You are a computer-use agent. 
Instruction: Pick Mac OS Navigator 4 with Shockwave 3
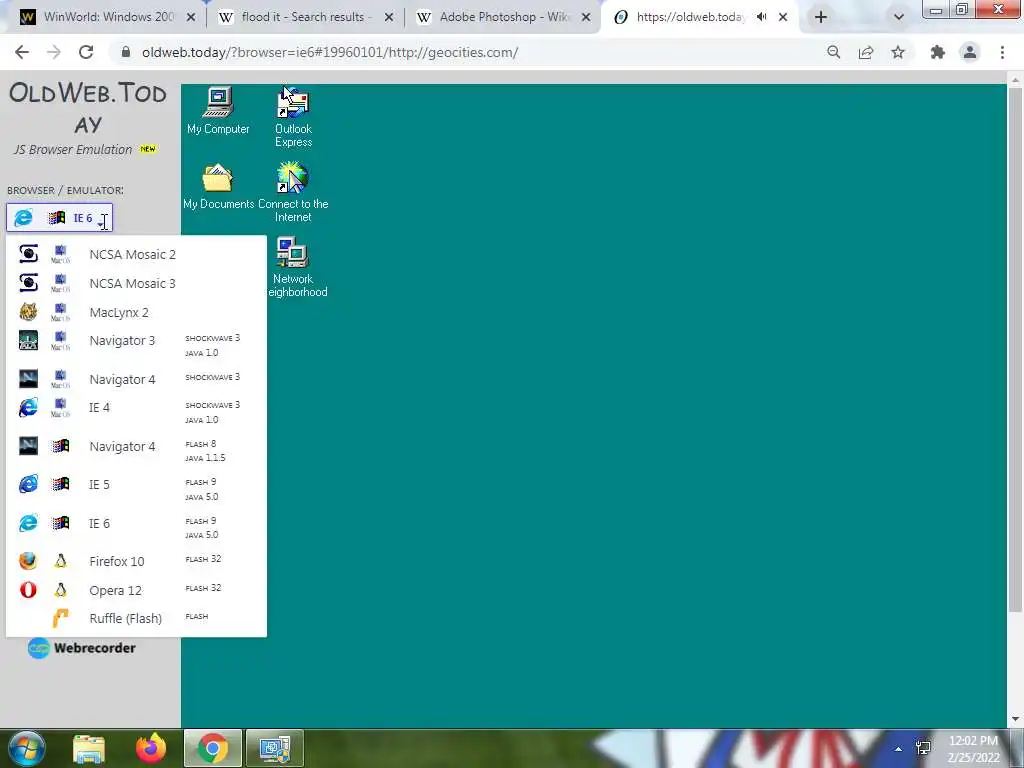tap(136, 379)
